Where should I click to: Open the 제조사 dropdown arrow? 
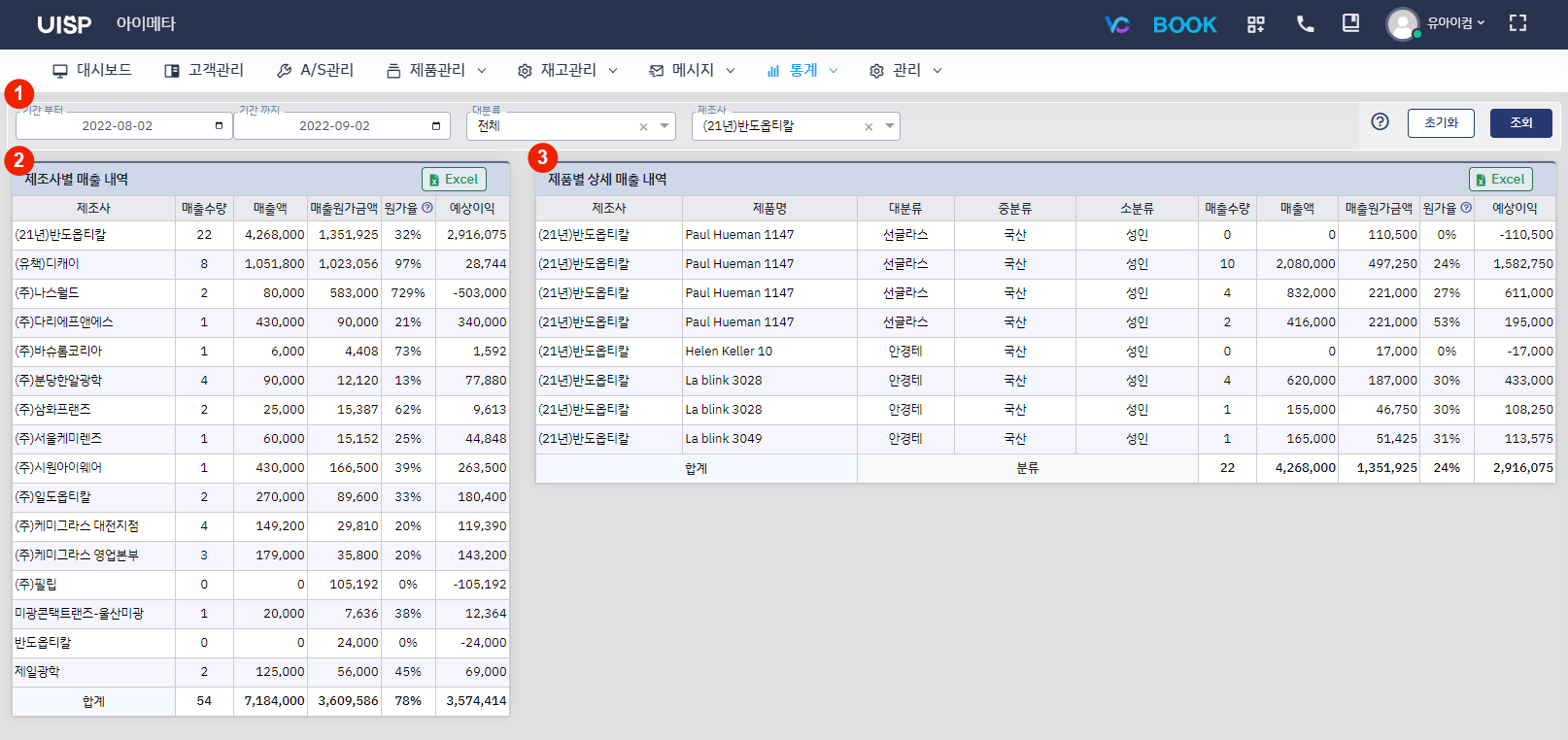click(x=890, y=126)
